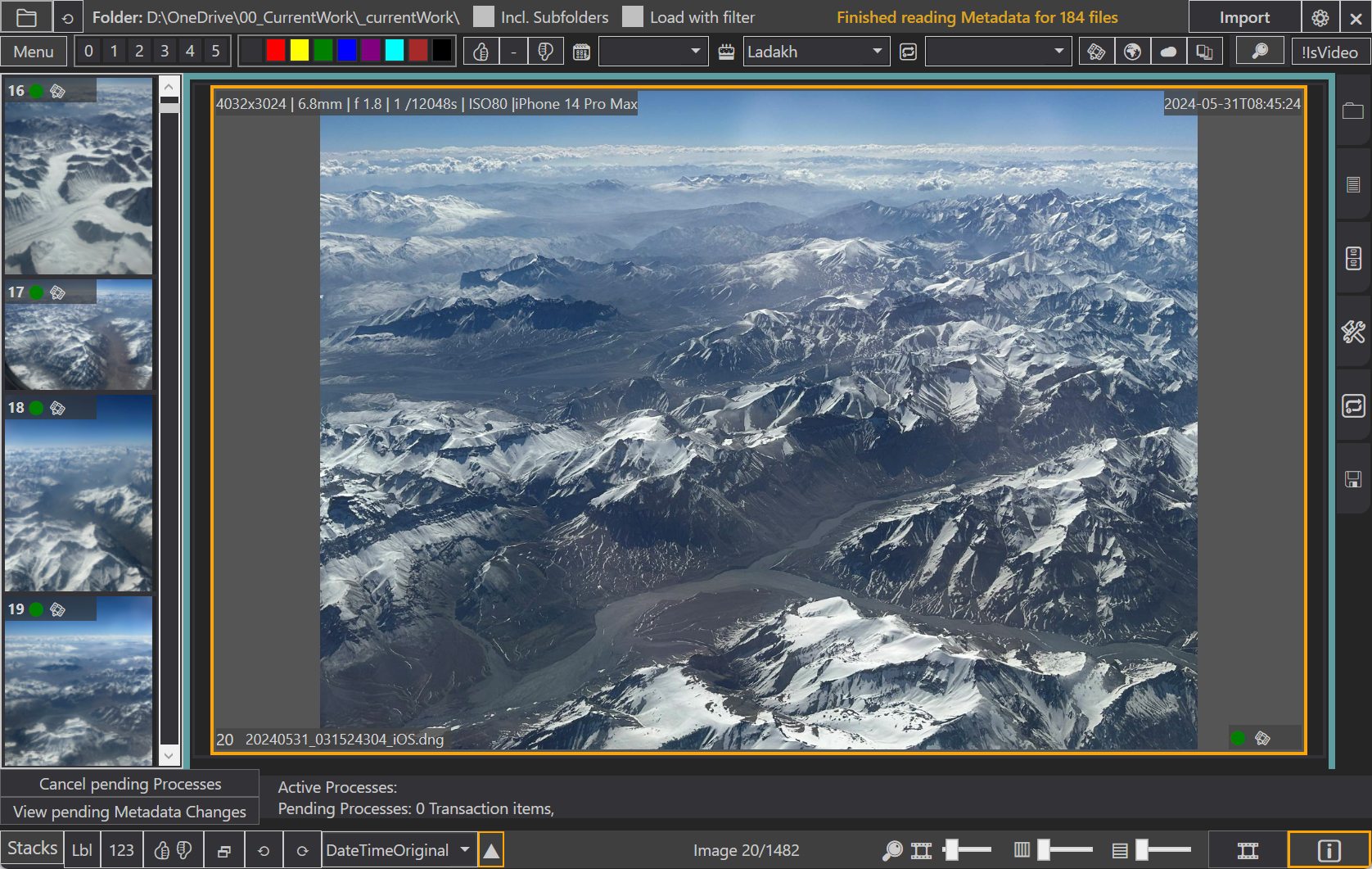This screenshot has width=1372, height=869.
Task: Click View pending Metadata Changes
Action: (x=130, y=812)
